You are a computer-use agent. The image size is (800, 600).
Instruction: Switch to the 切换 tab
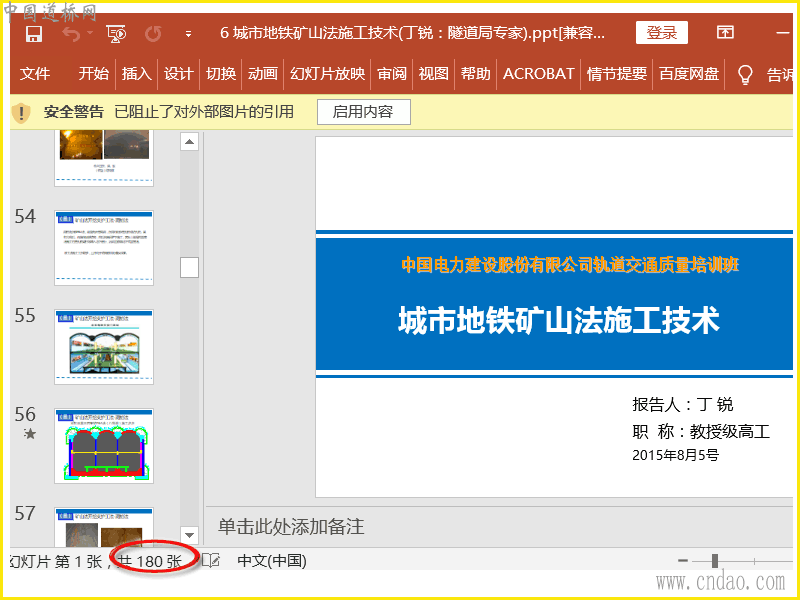point(221,74)
